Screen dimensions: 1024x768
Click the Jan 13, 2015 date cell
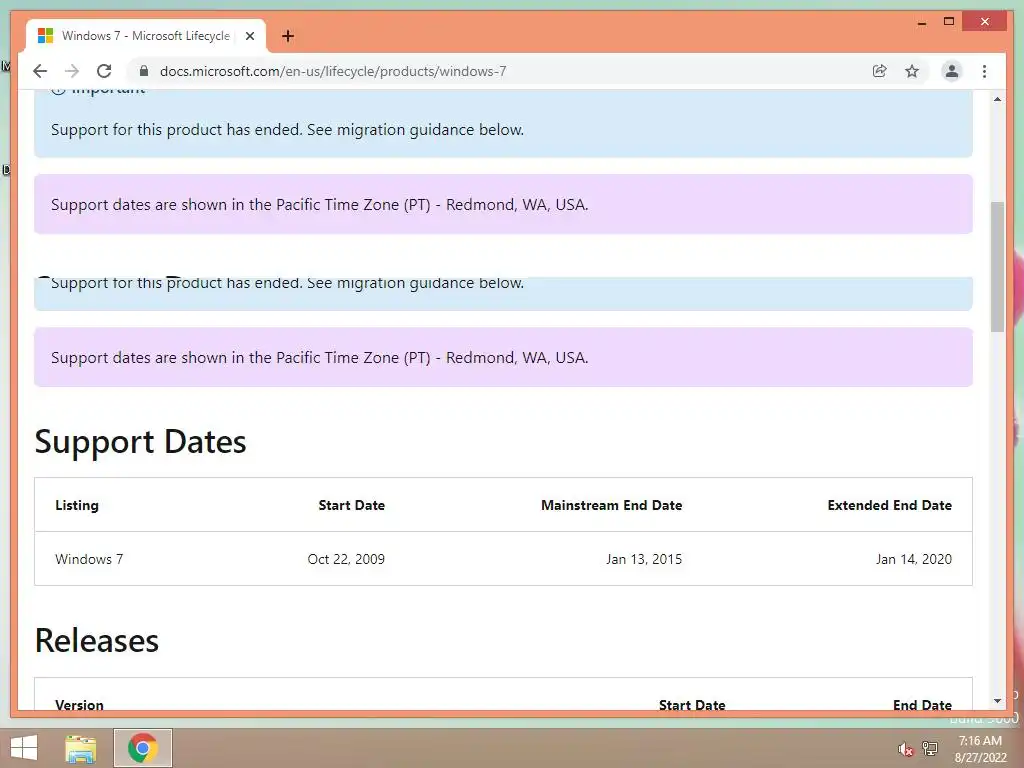(x=644, y=559)
